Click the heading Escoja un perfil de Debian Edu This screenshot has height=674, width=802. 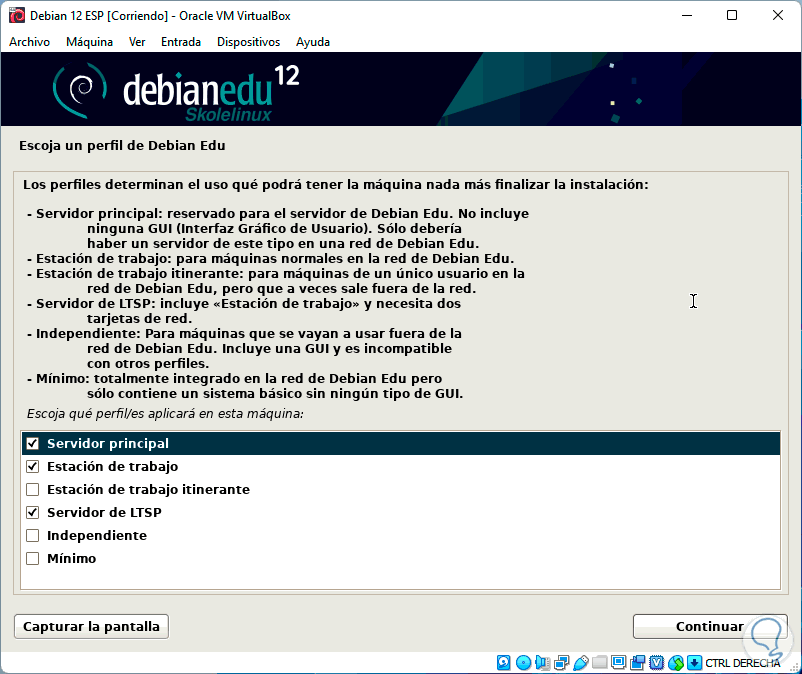(122, 146)
